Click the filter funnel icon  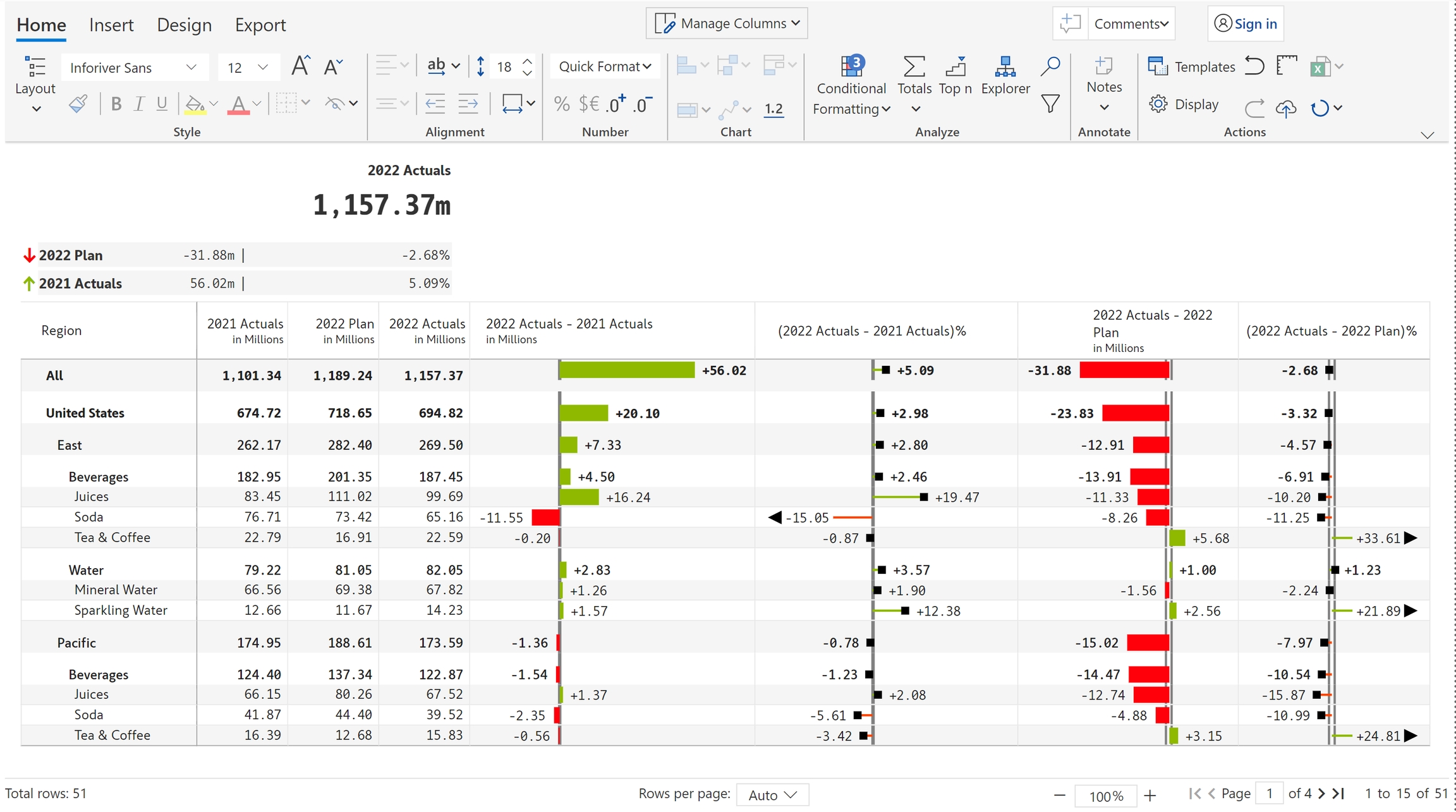1050,104
